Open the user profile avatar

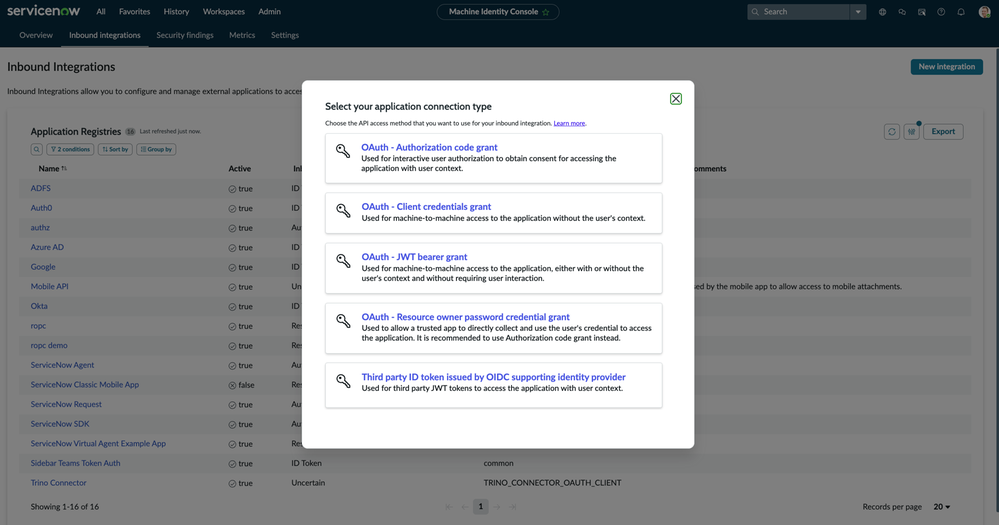click(x=984, y=11)
